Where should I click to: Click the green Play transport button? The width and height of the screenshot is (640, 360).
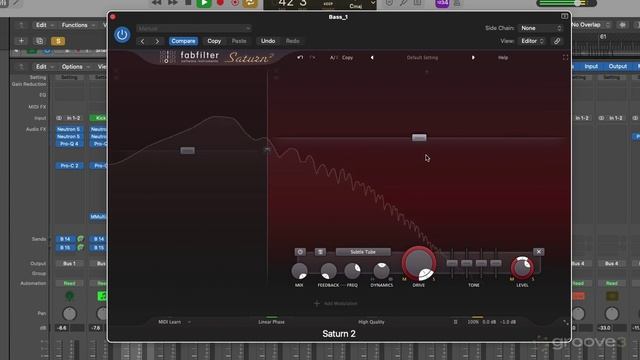(x=204, y=3)
